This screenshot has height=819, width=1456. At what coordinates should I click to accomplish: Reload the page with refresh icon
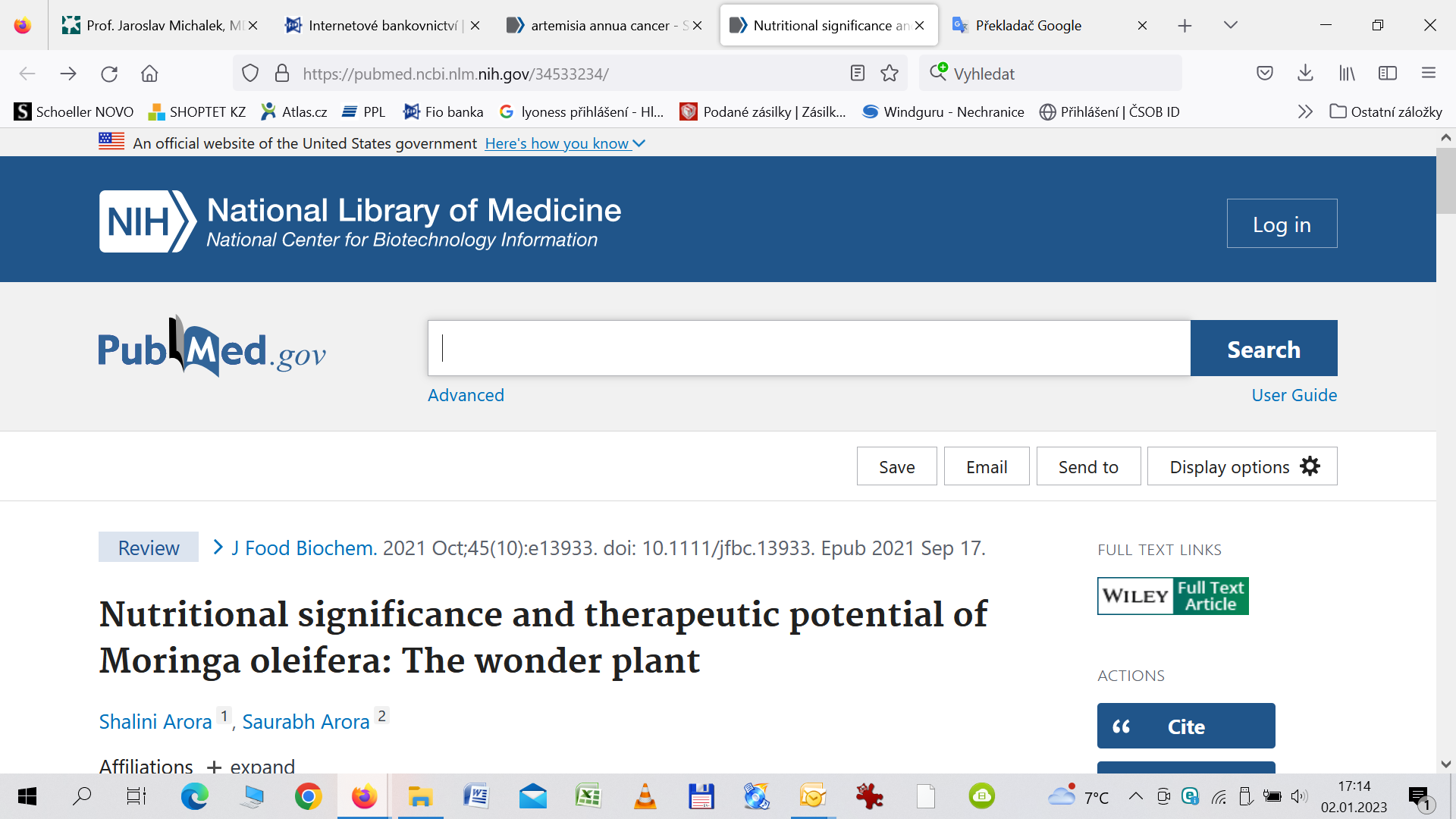[109, 74]
